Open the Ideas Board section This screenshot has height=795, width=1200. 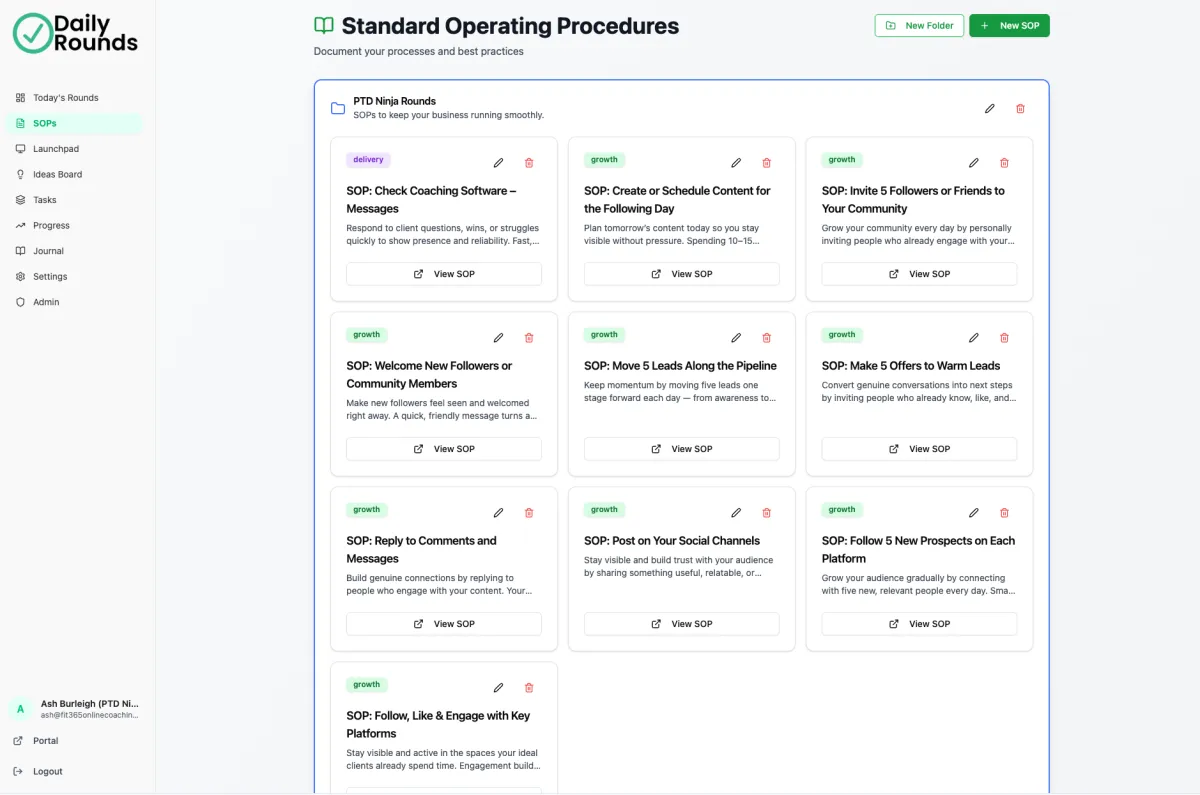pyautogui.click(x=57, y=174)
